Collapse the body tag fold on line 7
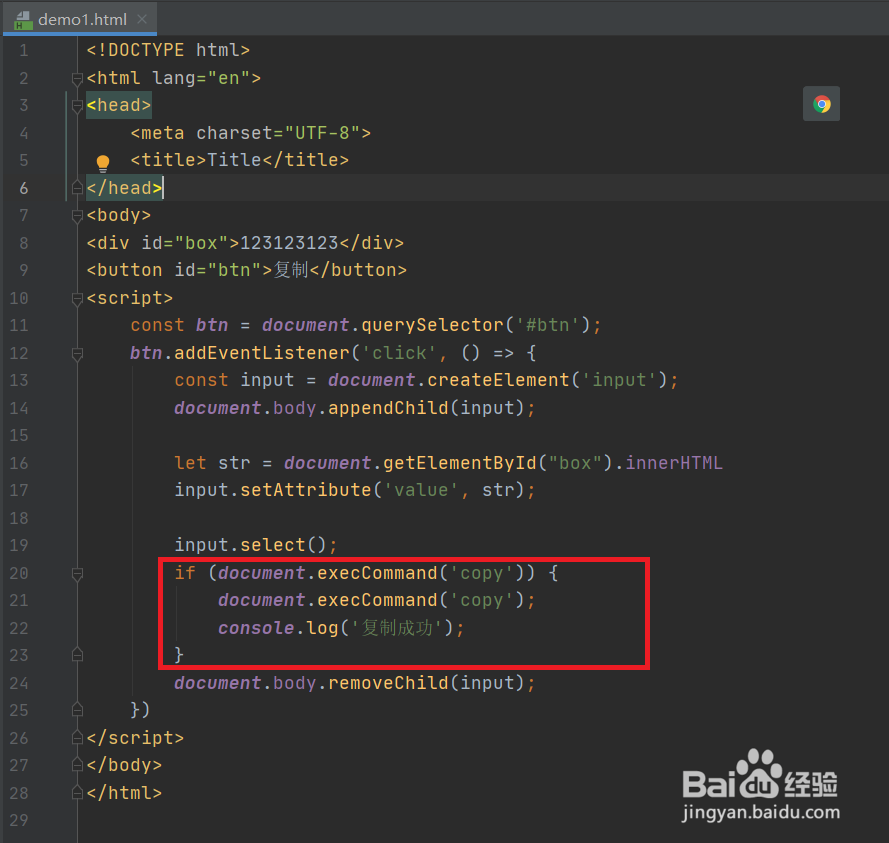This screenshot has width=889, height=843. click(x=78, y=215)
